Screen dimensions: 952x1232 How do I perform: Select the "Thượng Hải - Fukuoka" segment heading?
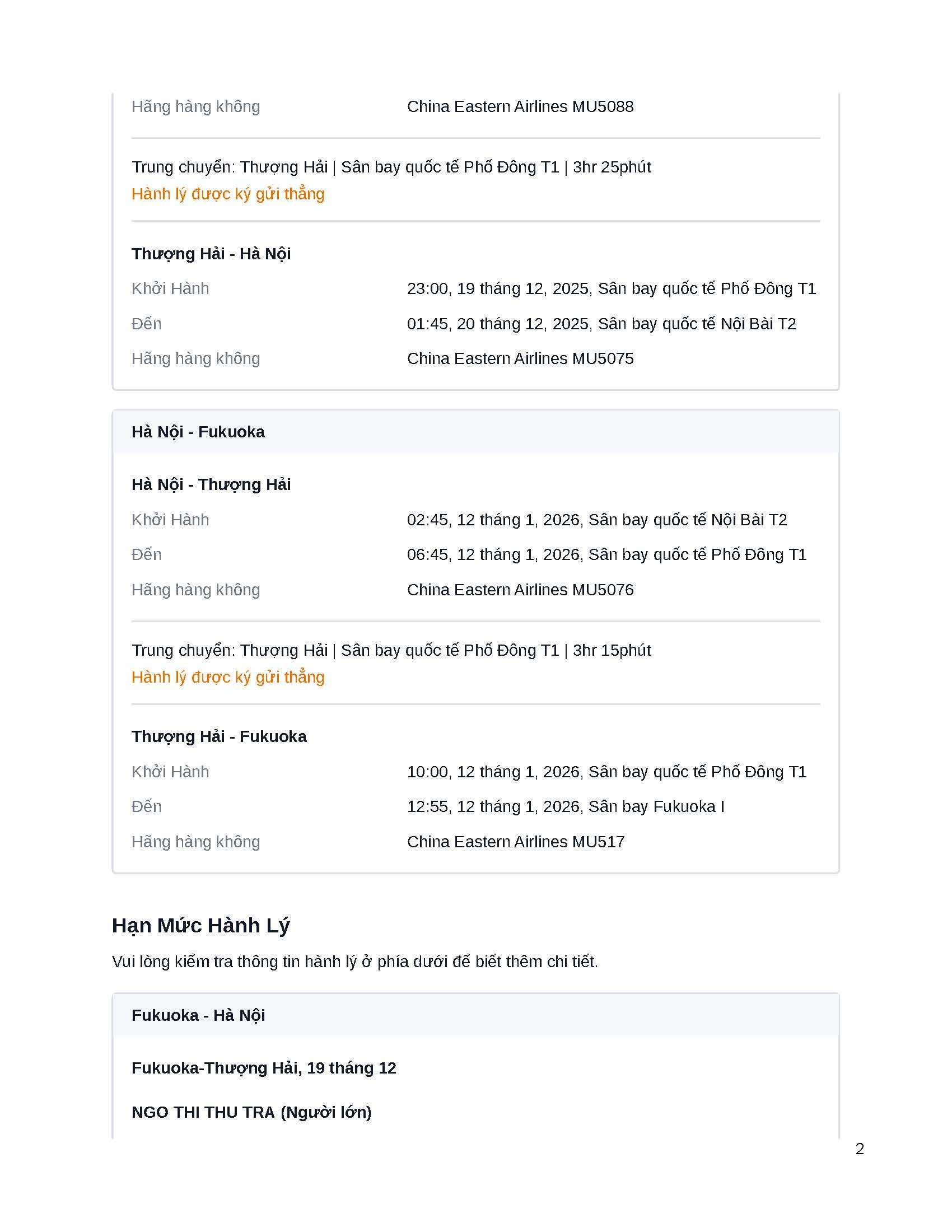(x=219, y=737)
